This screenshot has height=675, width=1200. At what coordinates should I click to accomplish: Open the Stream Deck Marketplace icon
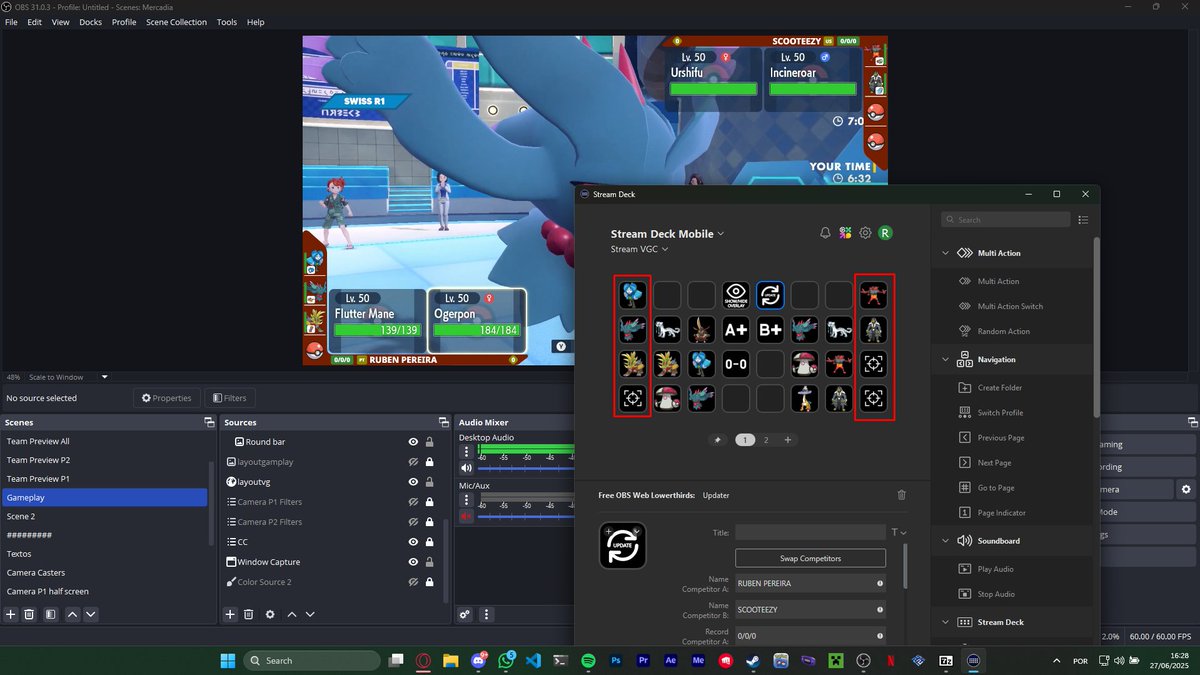tap(845, 233)
